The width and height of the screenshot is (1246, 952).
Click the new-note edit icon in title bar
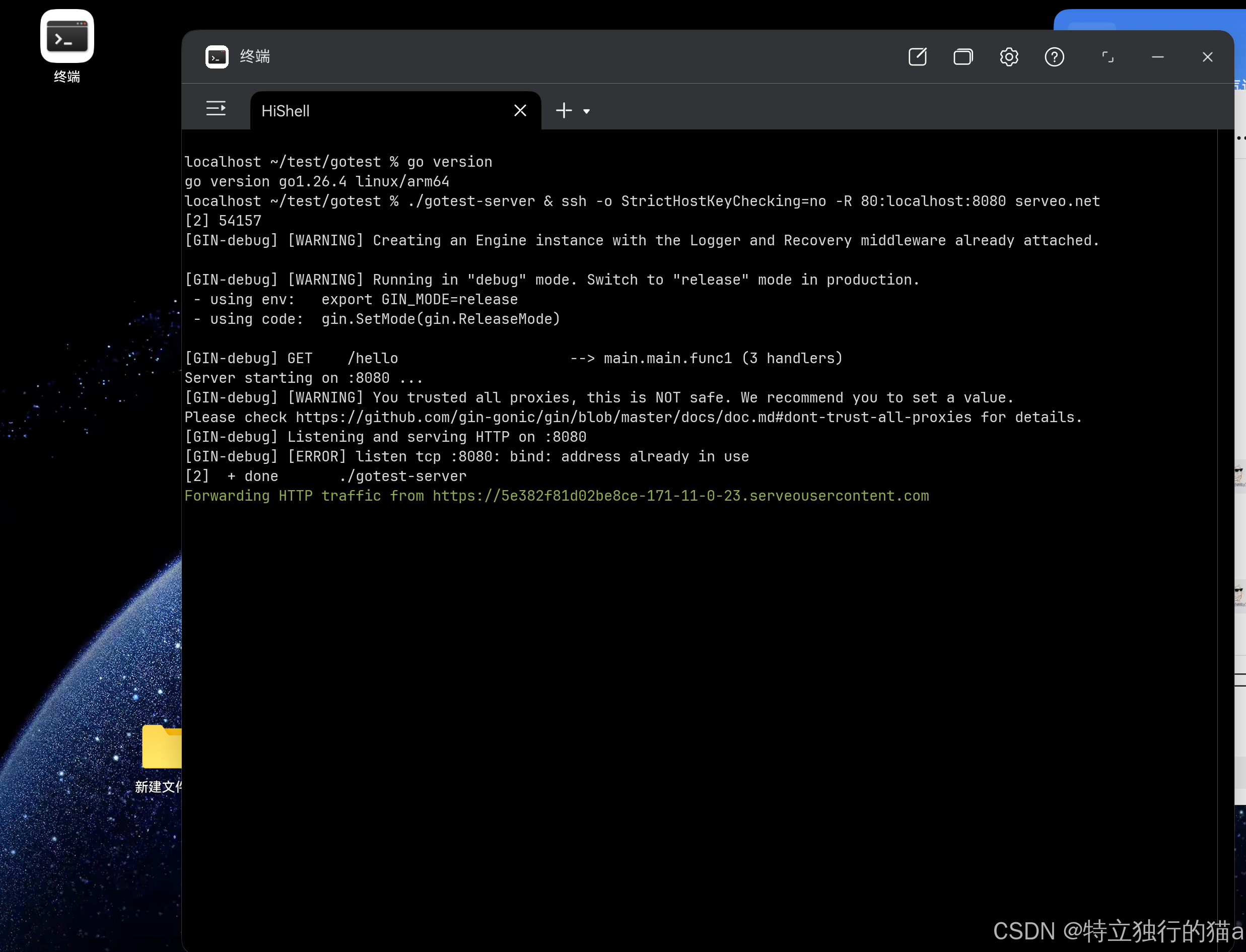point(917,56)
